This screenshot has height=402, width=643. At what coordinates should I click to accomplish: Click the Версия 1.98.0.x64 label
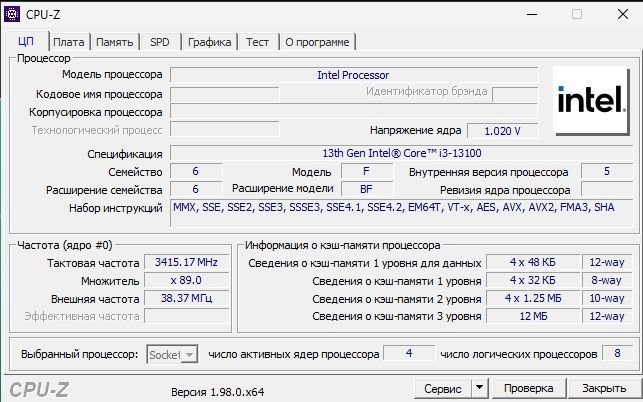point(218,392)
